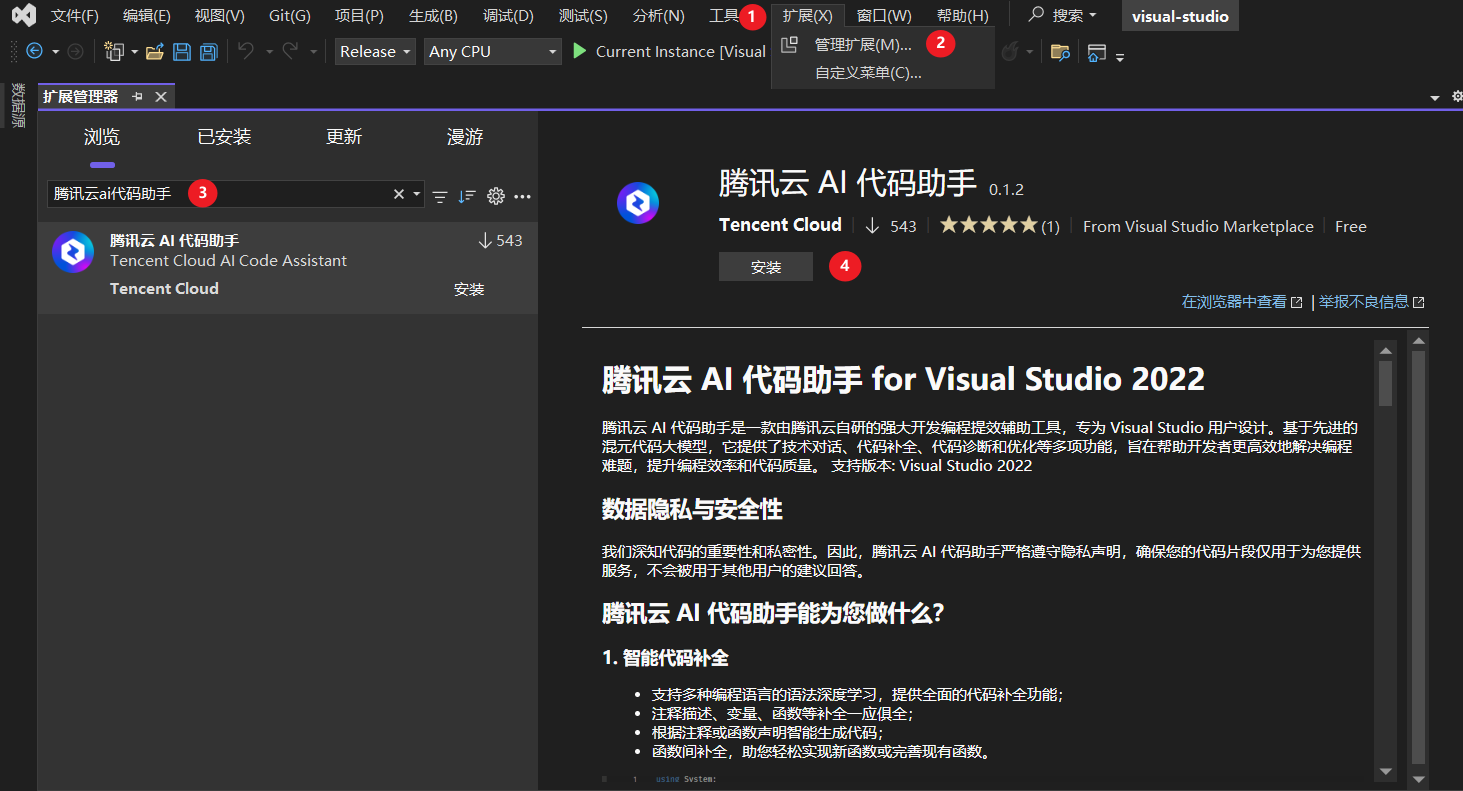Open the 在浏览器中查看 link
Image resolution: width=1463 pixels, height=791 pixels.
(1242, 302)
